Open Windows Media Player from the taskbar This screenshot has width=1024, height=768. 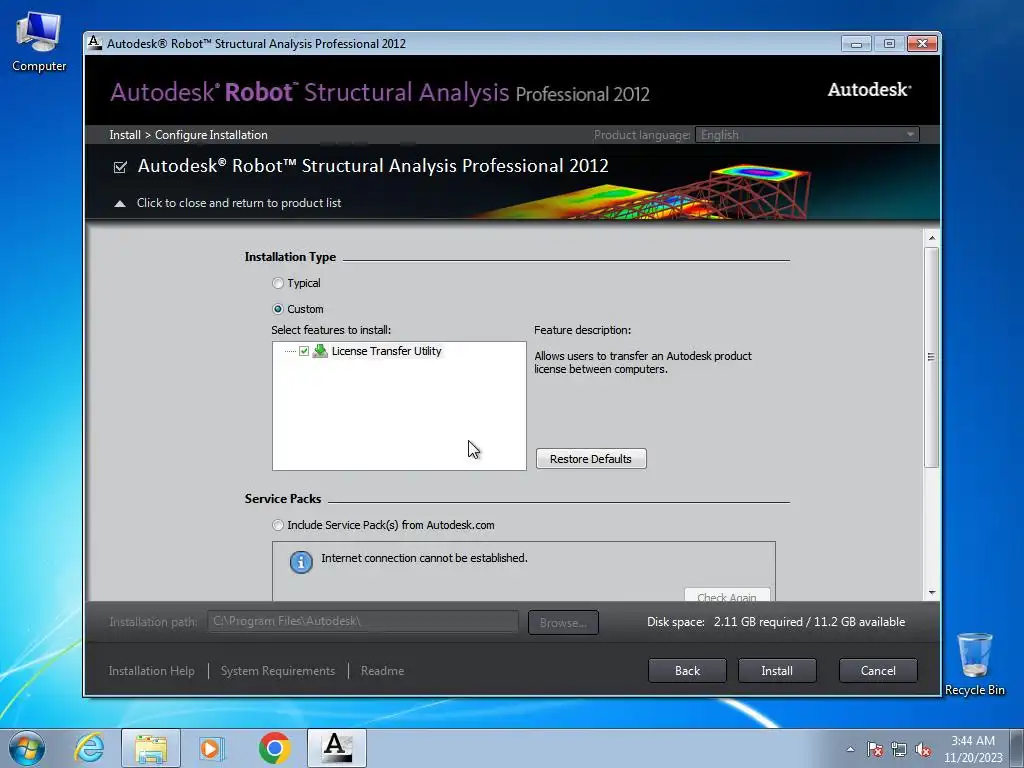[x=212, y=748]
